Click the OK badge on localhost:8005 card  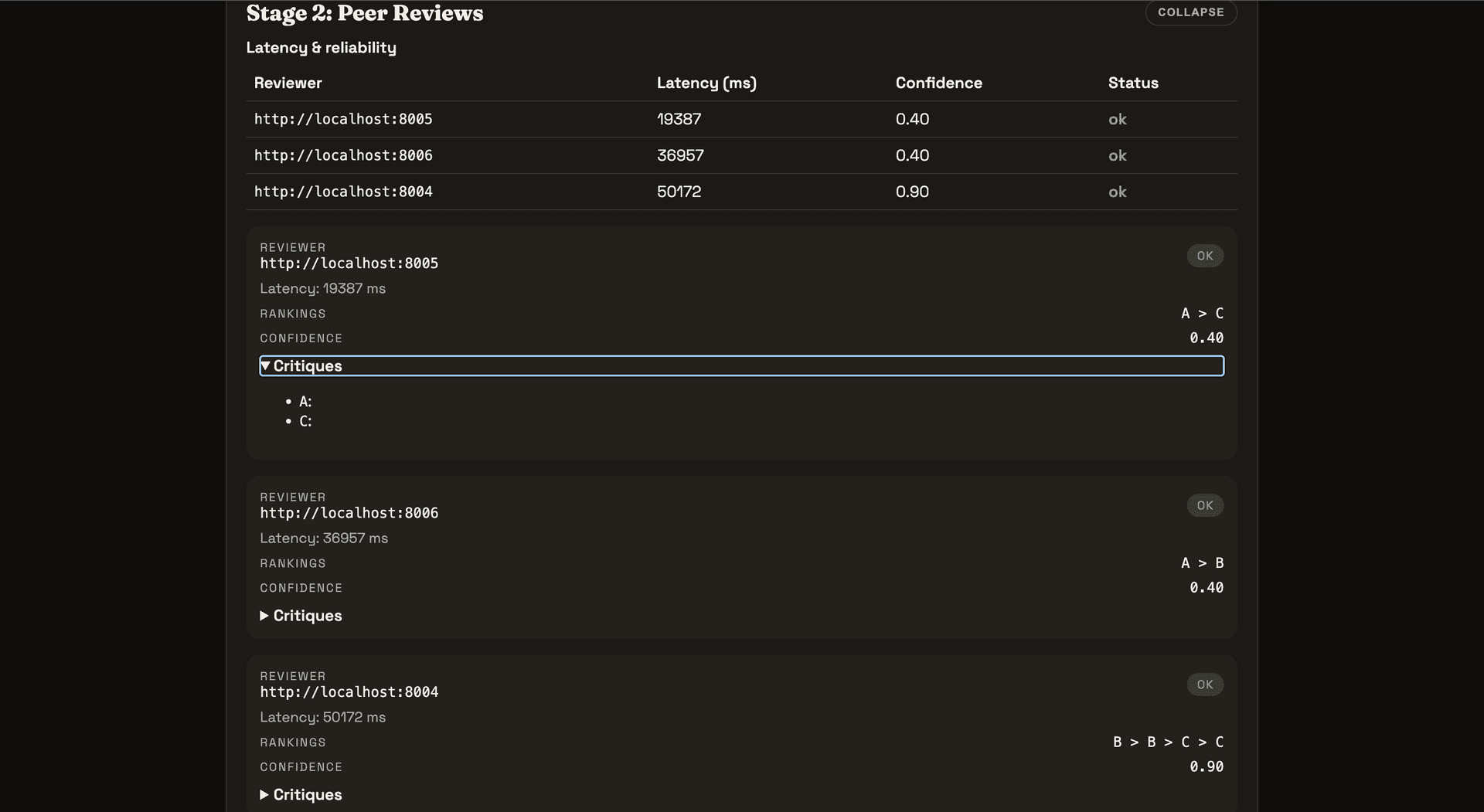(x=1204, y=256)
